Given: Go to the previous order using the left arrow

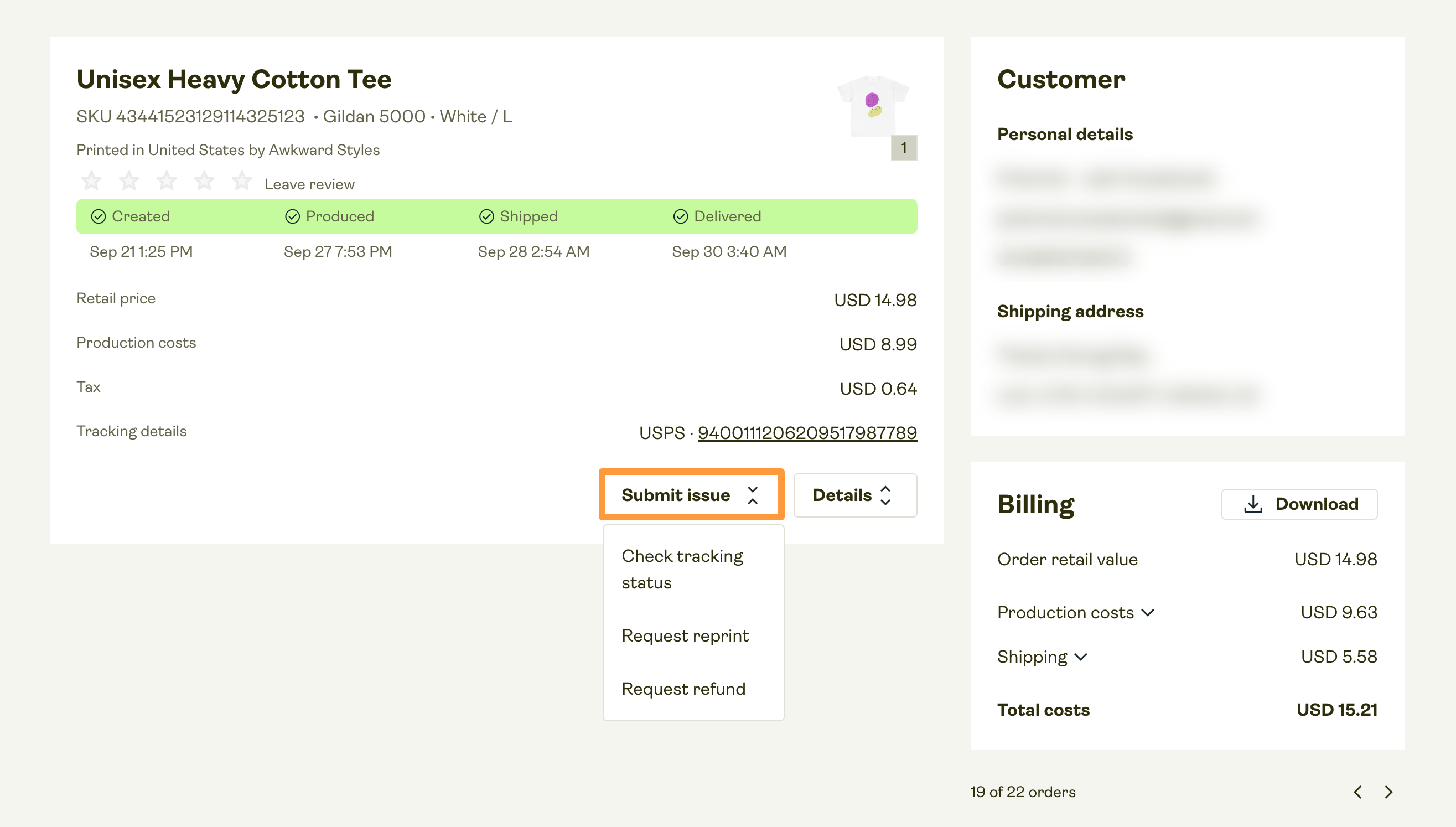Looking at the screenshot, I should pos(1357,791).
